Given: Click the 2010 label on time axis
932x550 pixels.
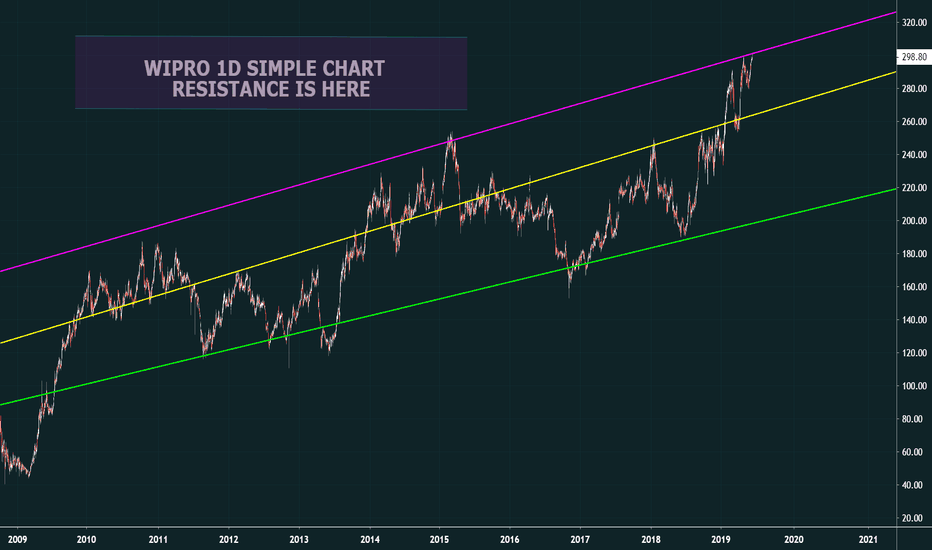Looking at the screenshot, I should (87, 540).
